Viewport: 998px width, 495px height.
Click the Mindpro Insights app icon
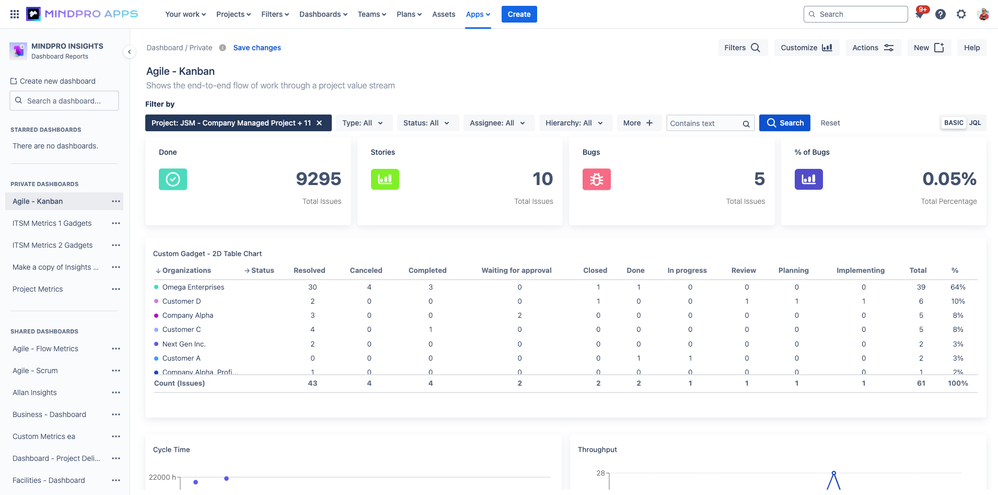pos(18,51)
